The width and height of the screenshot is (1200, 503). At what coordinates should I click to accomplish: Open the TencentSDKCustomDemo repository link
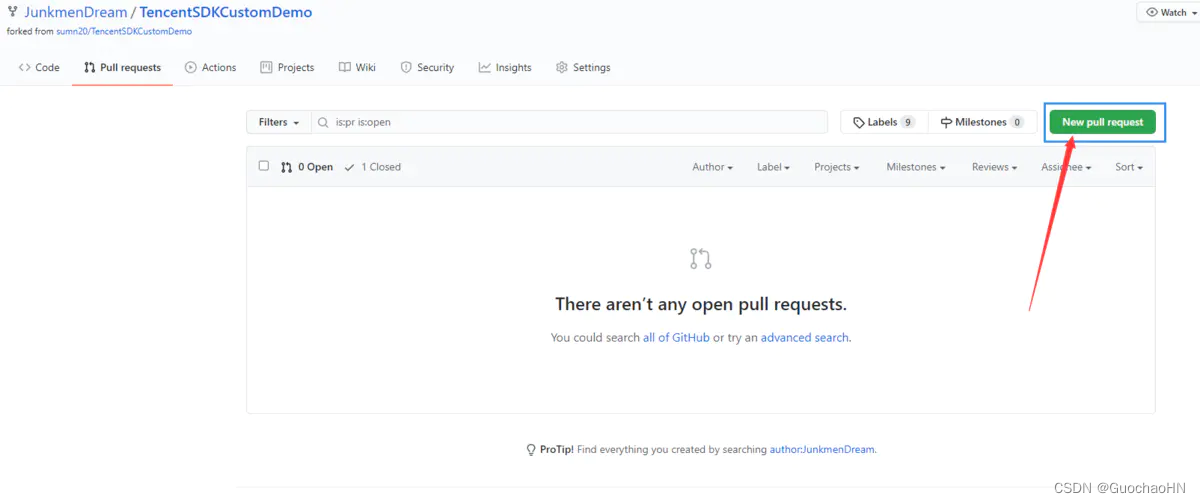pos(225,13)
